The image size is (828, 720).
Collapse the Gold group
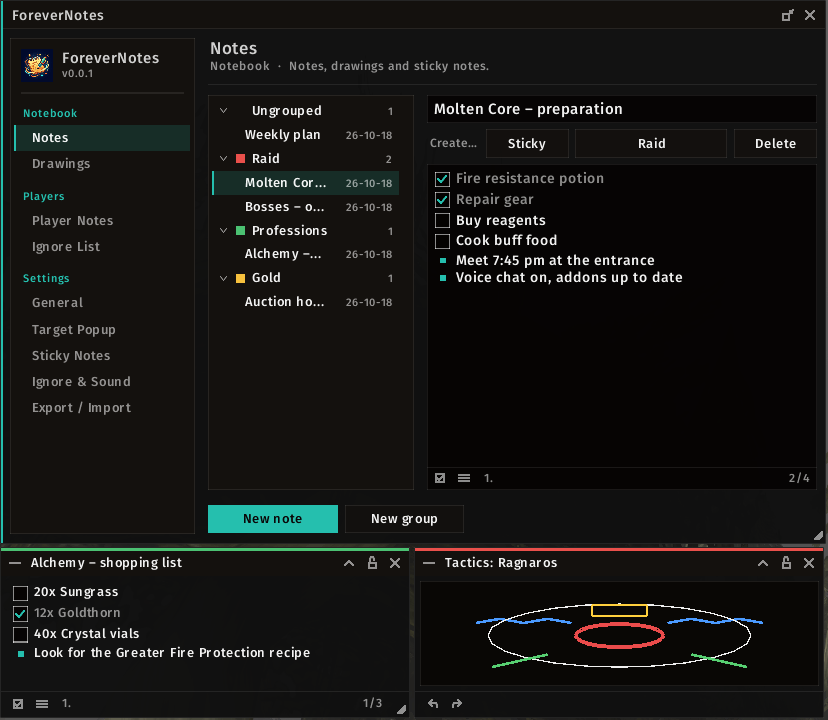pyautogui.click(x=223, y=278)
